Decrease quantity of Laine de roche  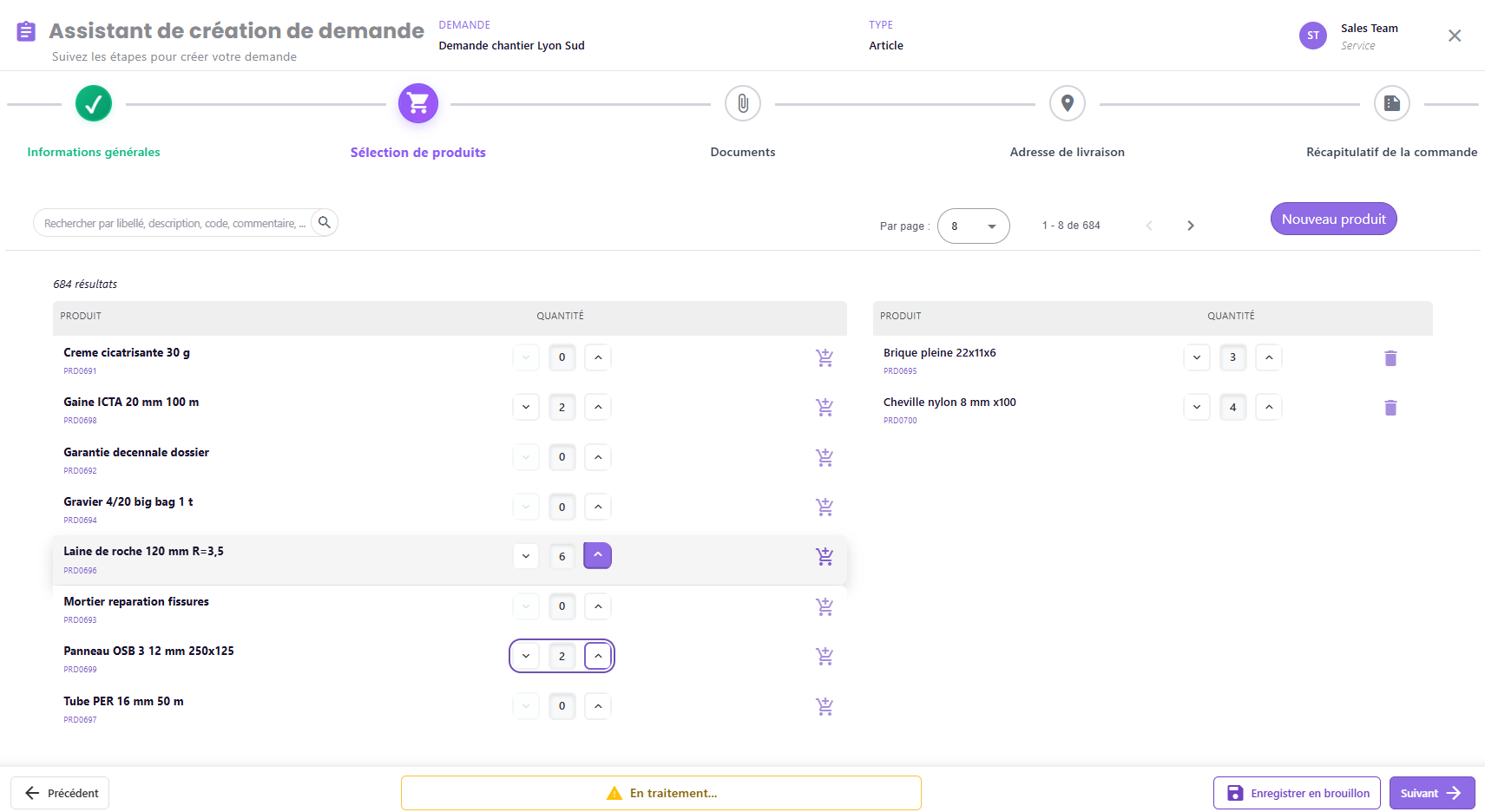tap(526, 556)
